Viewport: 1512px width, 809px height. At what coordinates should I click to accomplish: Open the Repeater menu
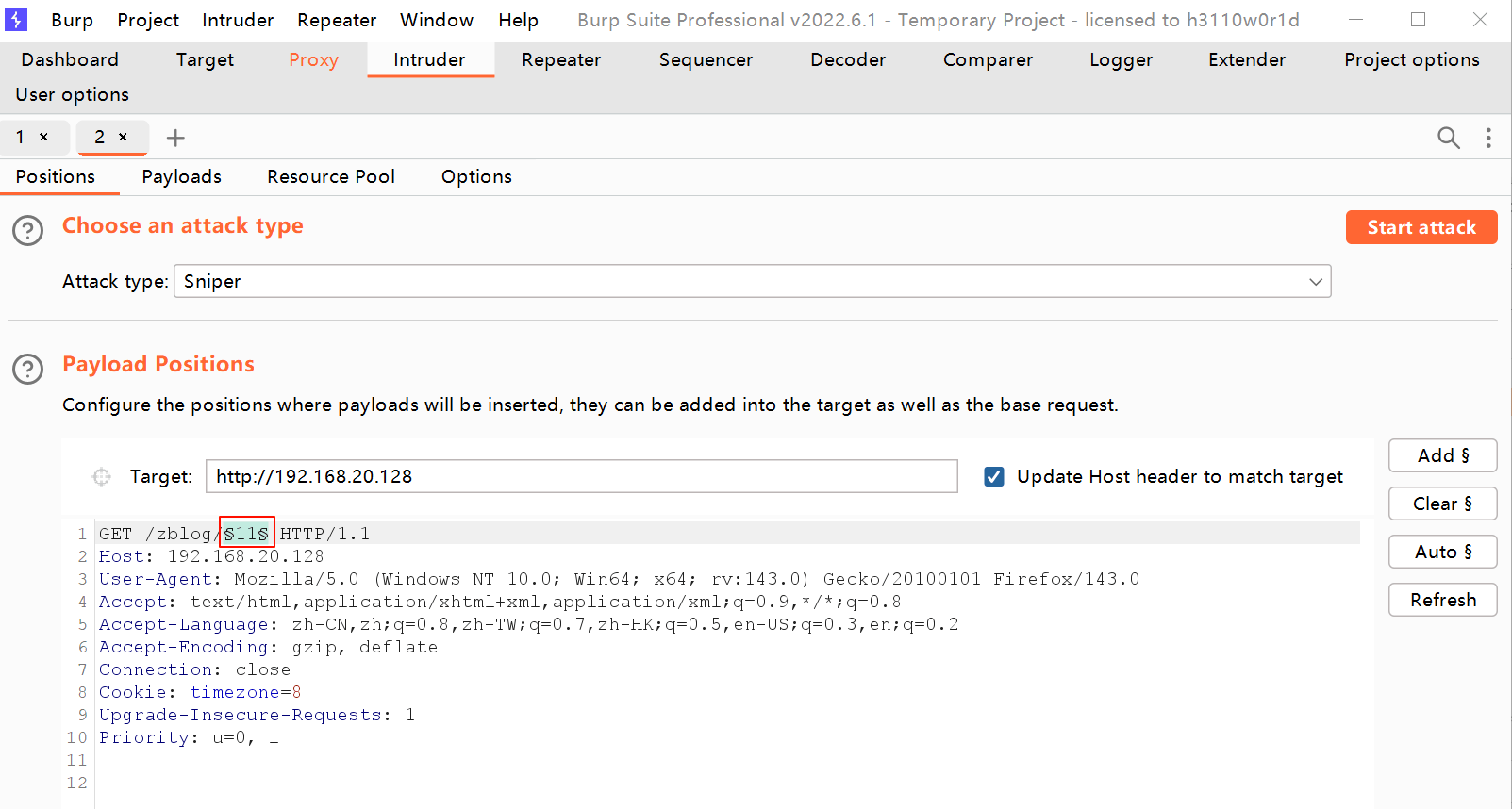[337, 20]
